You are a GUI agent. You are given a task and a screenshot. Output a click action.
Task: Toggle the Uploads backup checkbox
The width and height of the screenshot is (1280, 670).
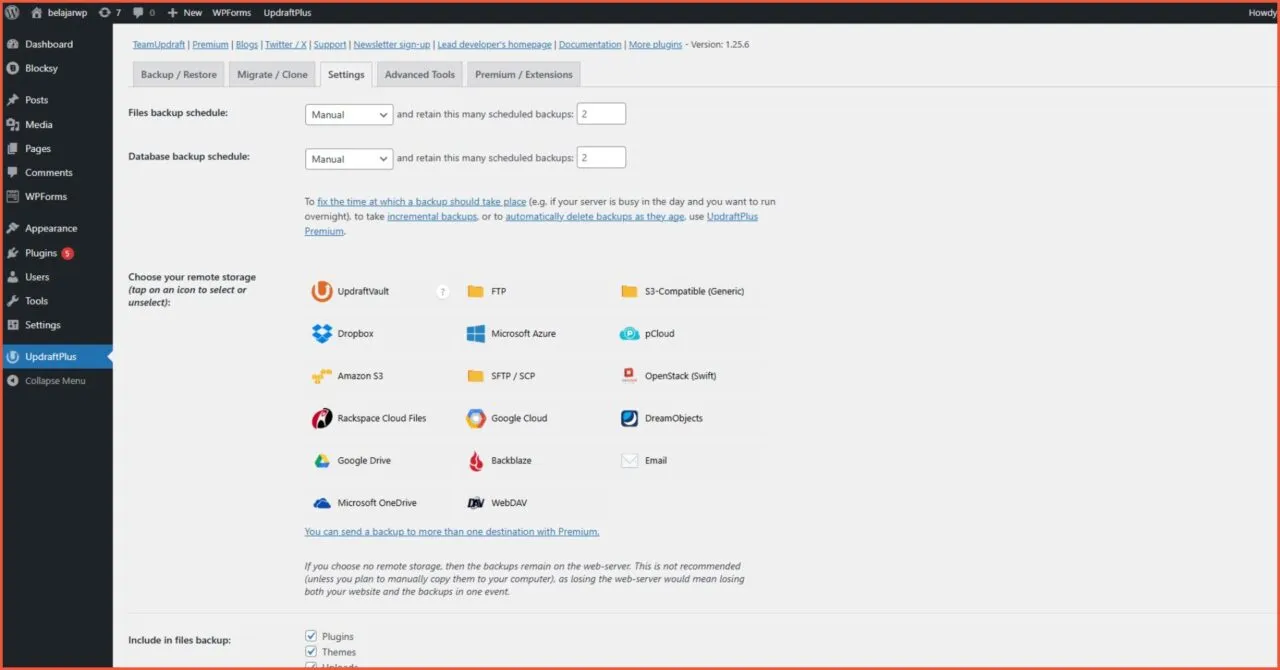pos(311,665)
